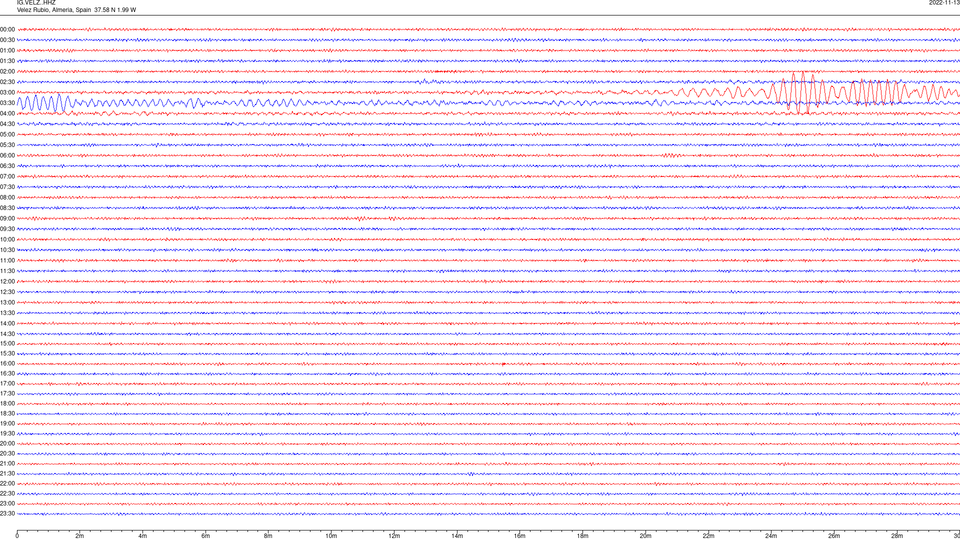The image size is (960, 540).
Task: Click the 23:00 time label
Action: (x=7, y=504)
